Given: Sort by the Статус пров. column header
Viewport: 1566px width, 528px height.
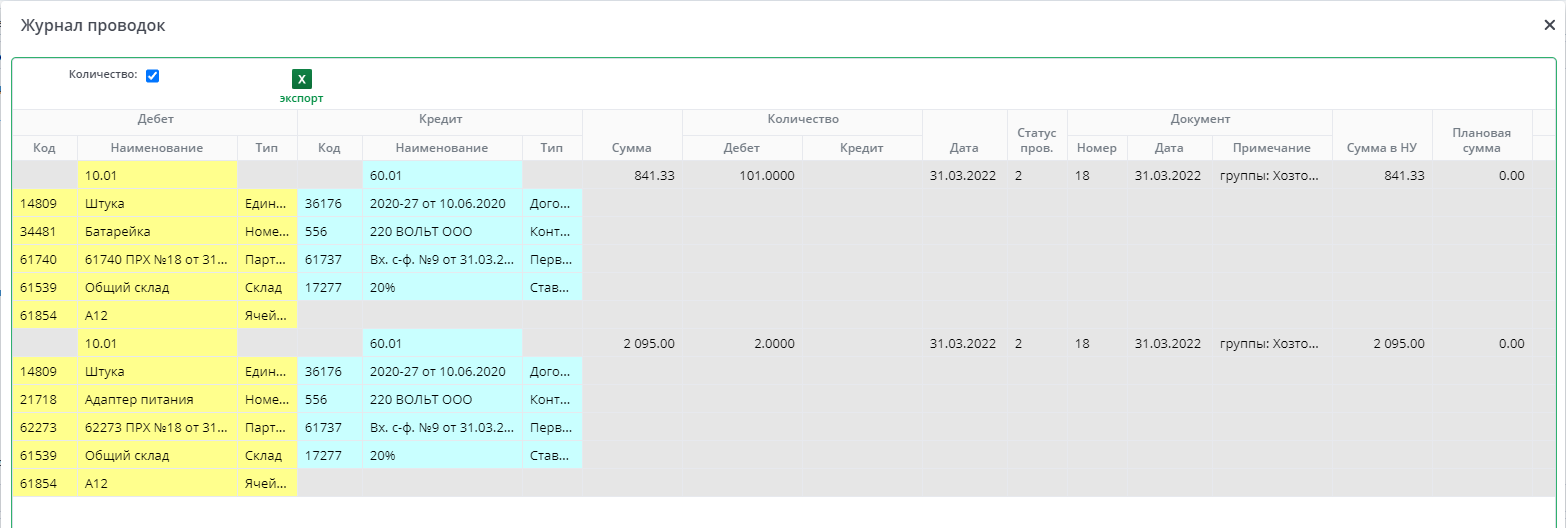Looking at the screenshot, I should point(1036,141).
